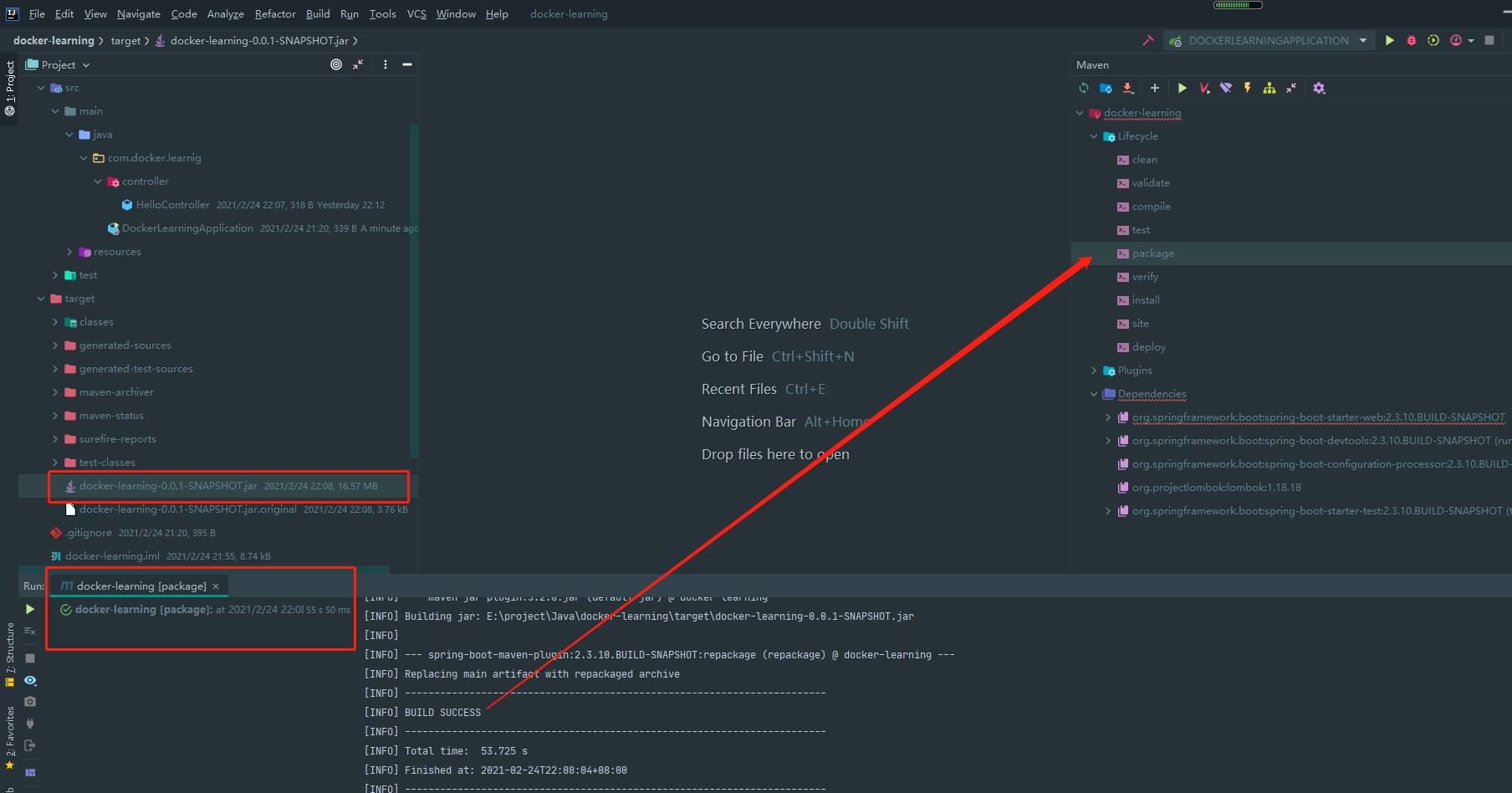
Task: Reload All Maven Projects
Action: click(1084, 88)
